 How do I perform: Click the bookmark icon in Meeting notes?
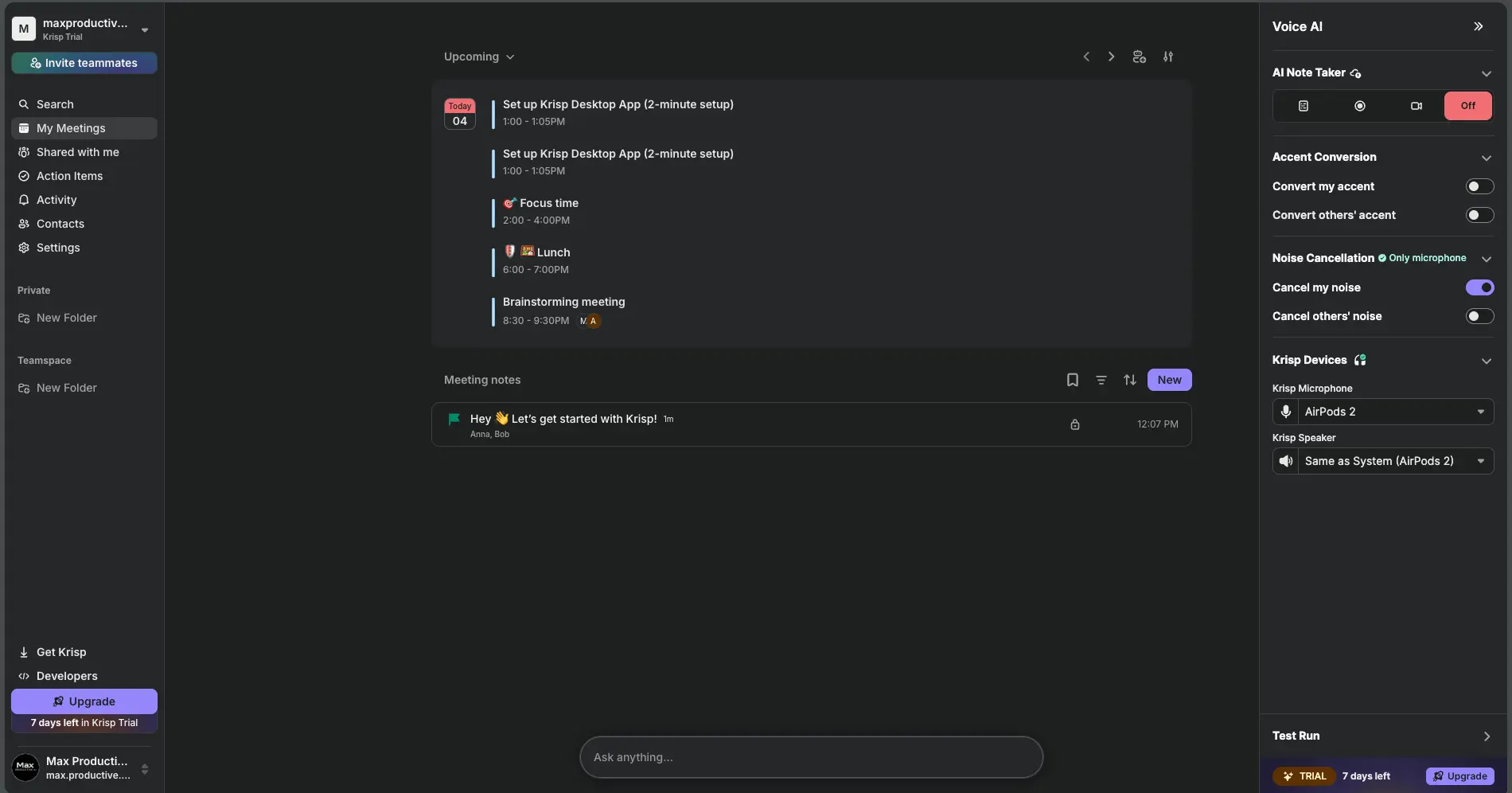pyautogui.click(x=1073, y=380)
